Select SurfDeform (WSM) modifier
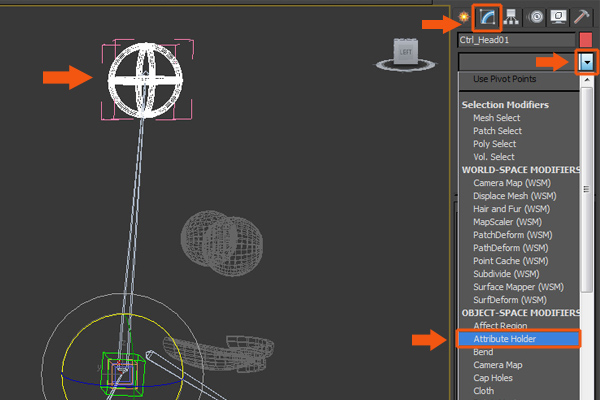600x400 pixels. pos(510,300)
